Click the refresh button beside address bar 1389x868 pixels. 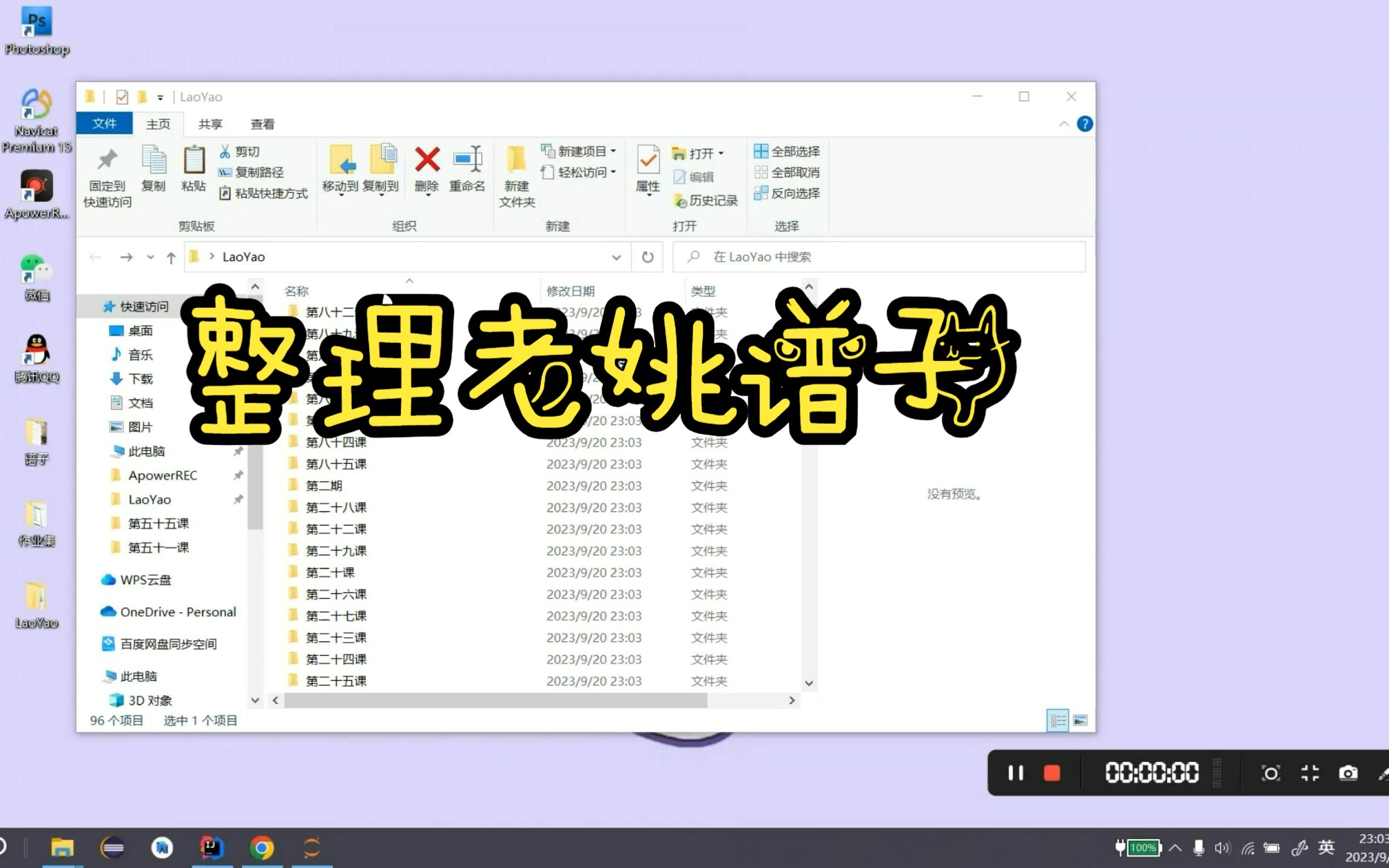click(x=648, y=257)
